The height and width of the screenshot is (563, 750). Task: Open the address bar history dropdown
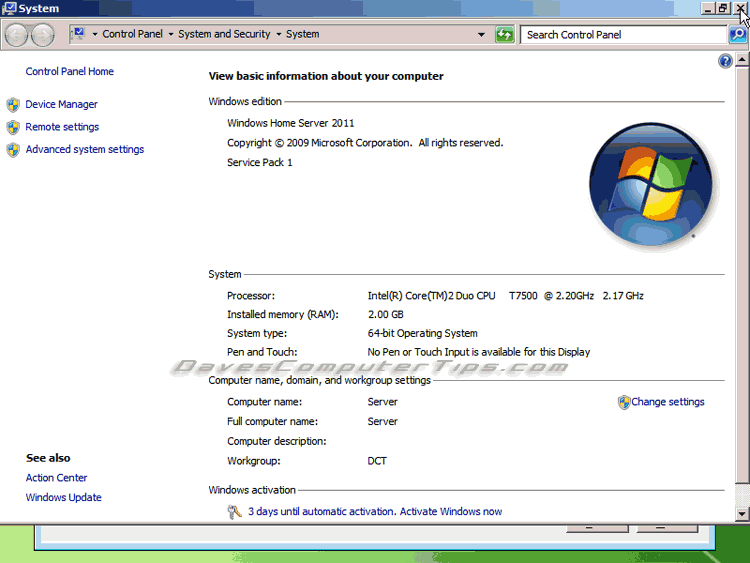481,34
